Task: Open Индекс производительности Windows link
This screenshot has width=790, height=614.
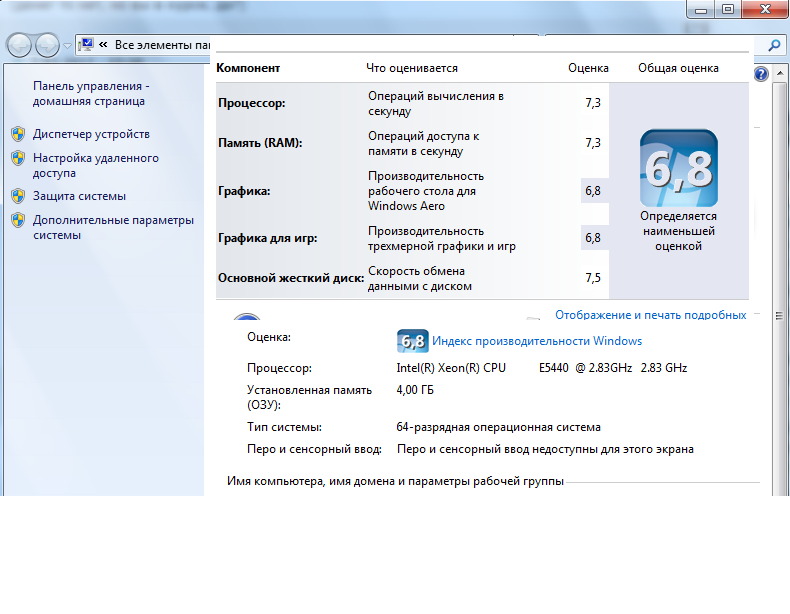Action: coord(537,341)
